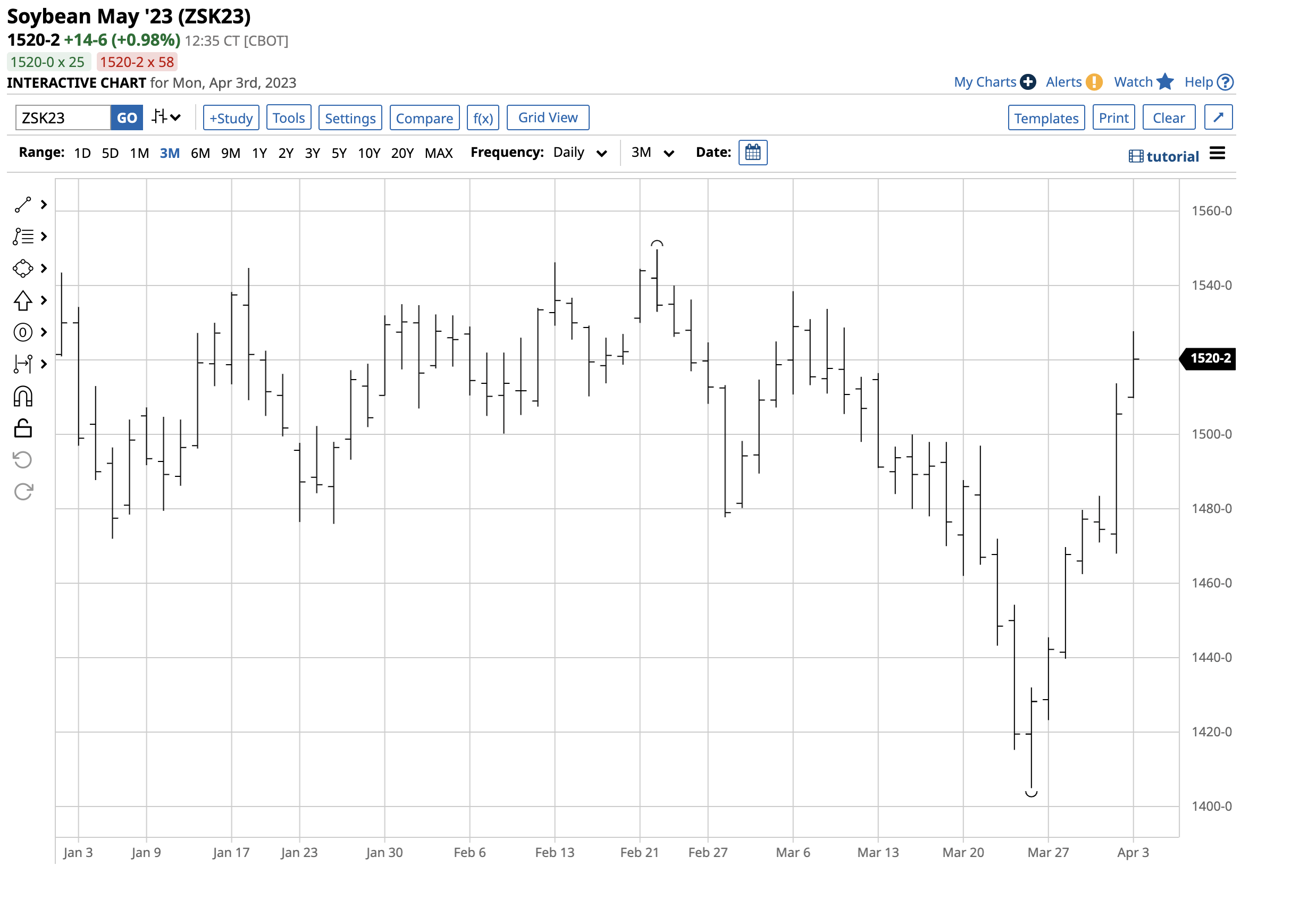Click the high marker above Feb 21 bar
The image size is (1291, 924).
(657, 243)
